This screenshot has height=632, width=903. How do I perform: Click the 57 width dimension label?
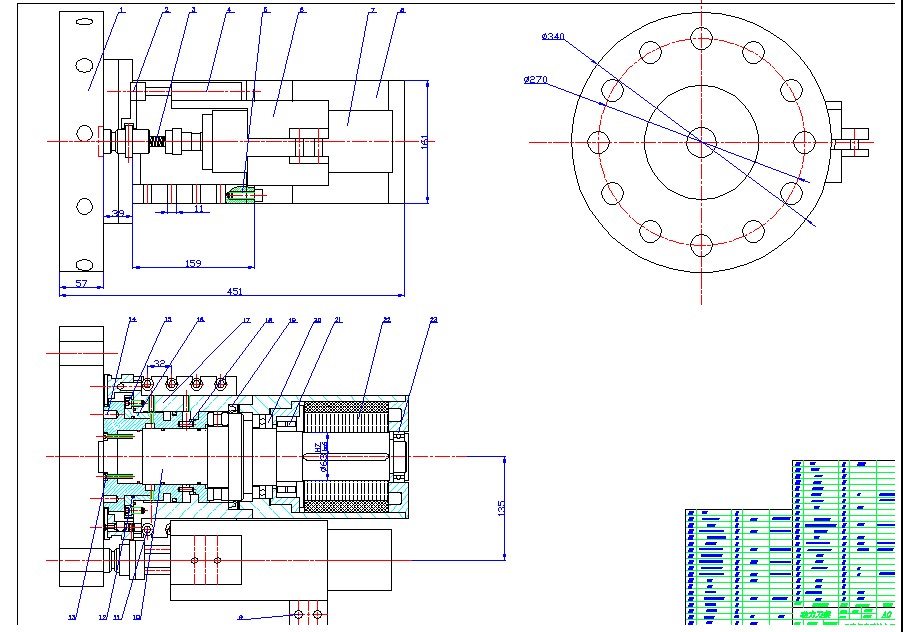click(x=82, y=284)
